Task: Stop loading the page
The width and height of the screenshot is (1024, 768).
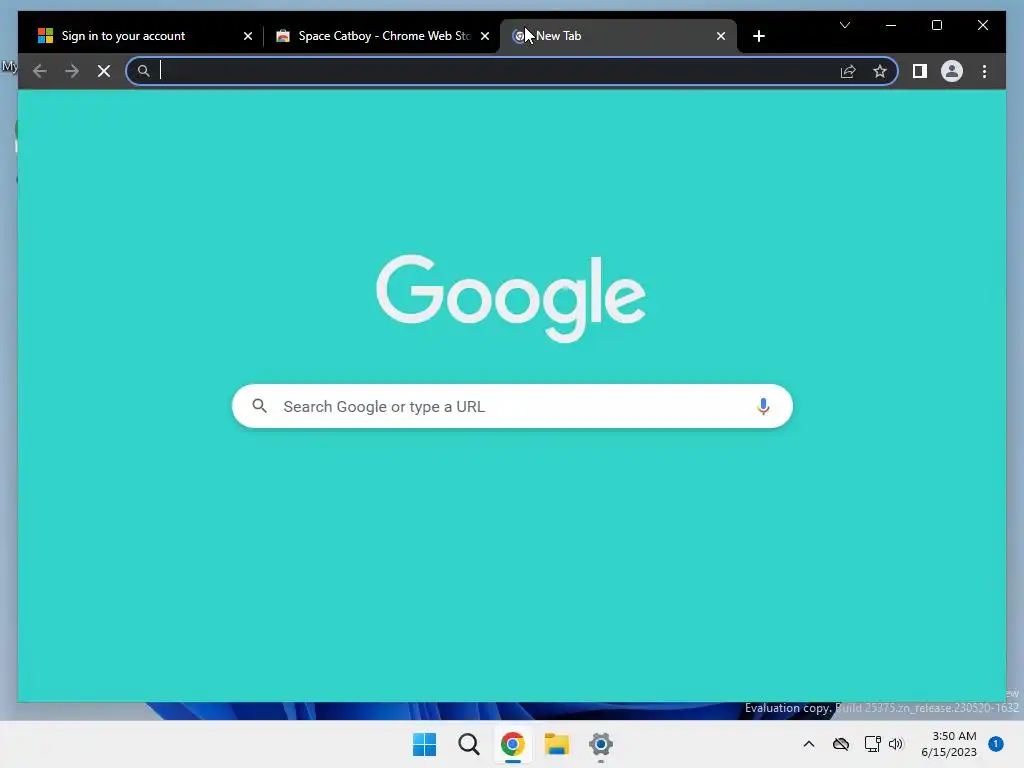Action: coord(104,71)
